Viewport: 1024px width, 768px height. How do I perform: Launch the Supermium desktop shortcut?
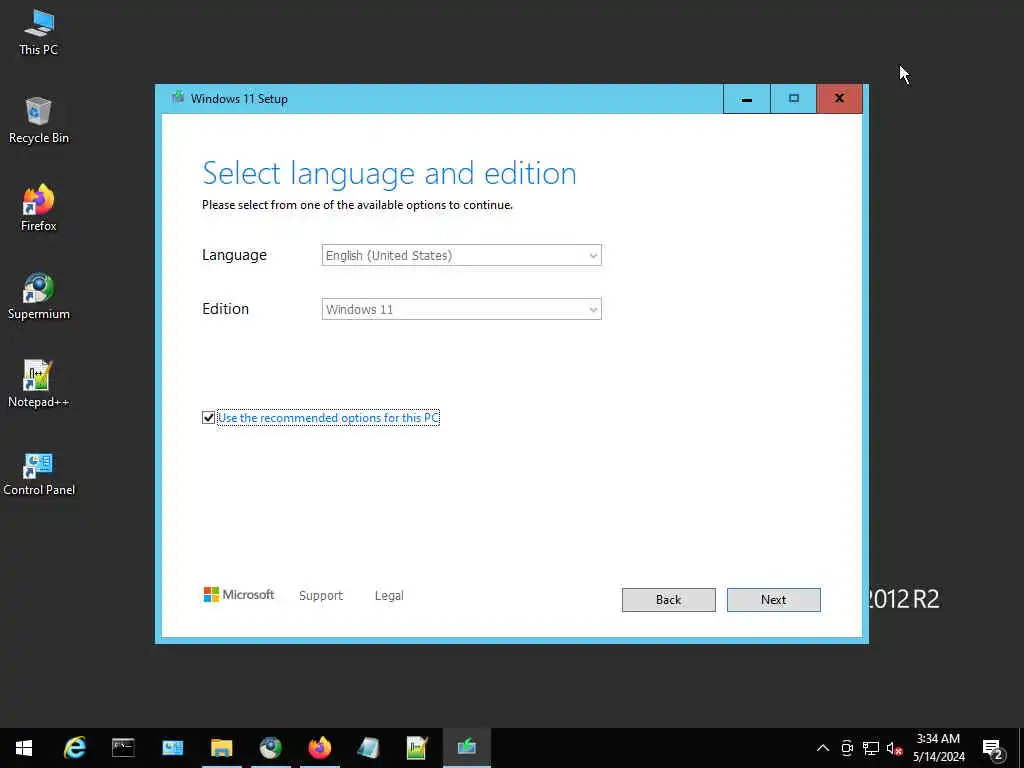pyautogui.click(x=39, y=296)
